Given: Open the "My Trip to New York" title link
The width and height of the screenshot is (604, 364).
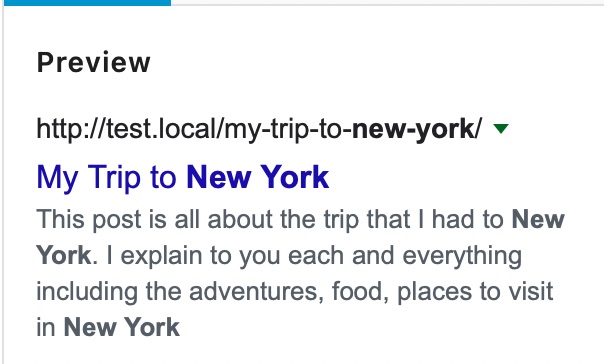Looking at the screenshot, I should pyautogui.click(x=183, y=178).
